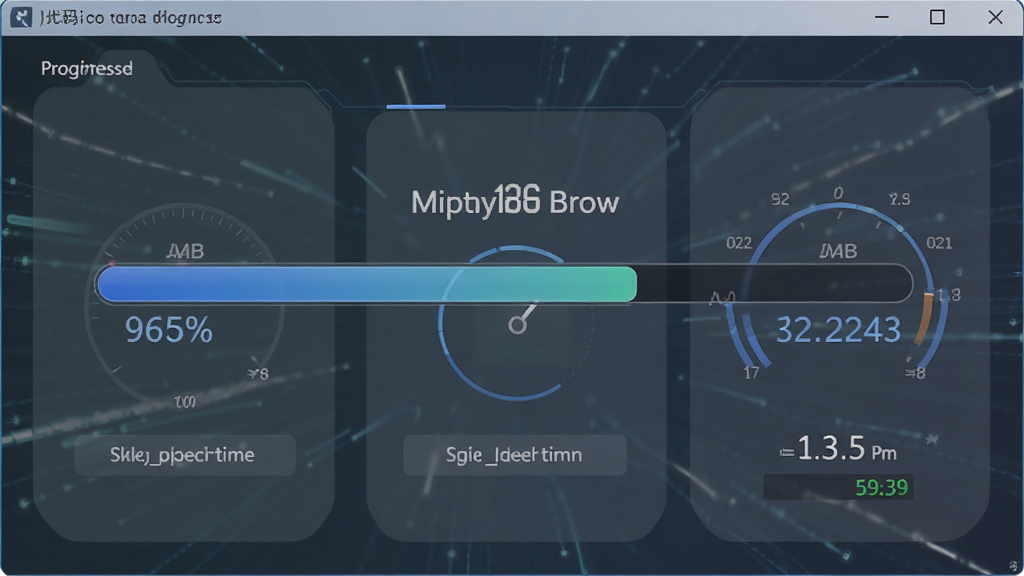The height and width of the screenshot is (576, 1024).
Task: Minimize the diagnostics window
Action: coord(882,17)
